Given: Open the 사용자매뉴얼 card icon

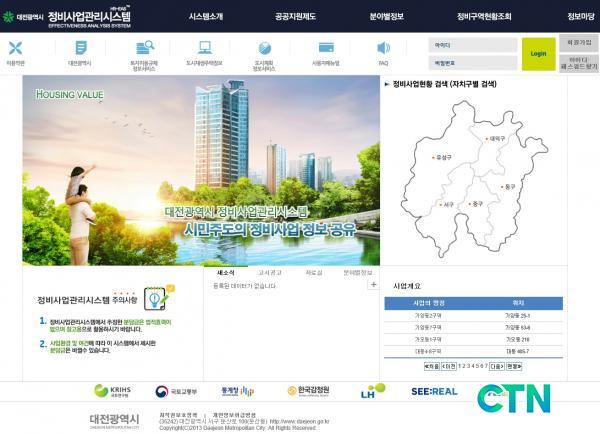Looking at the screenshot, I should click(x=326, y=47).
